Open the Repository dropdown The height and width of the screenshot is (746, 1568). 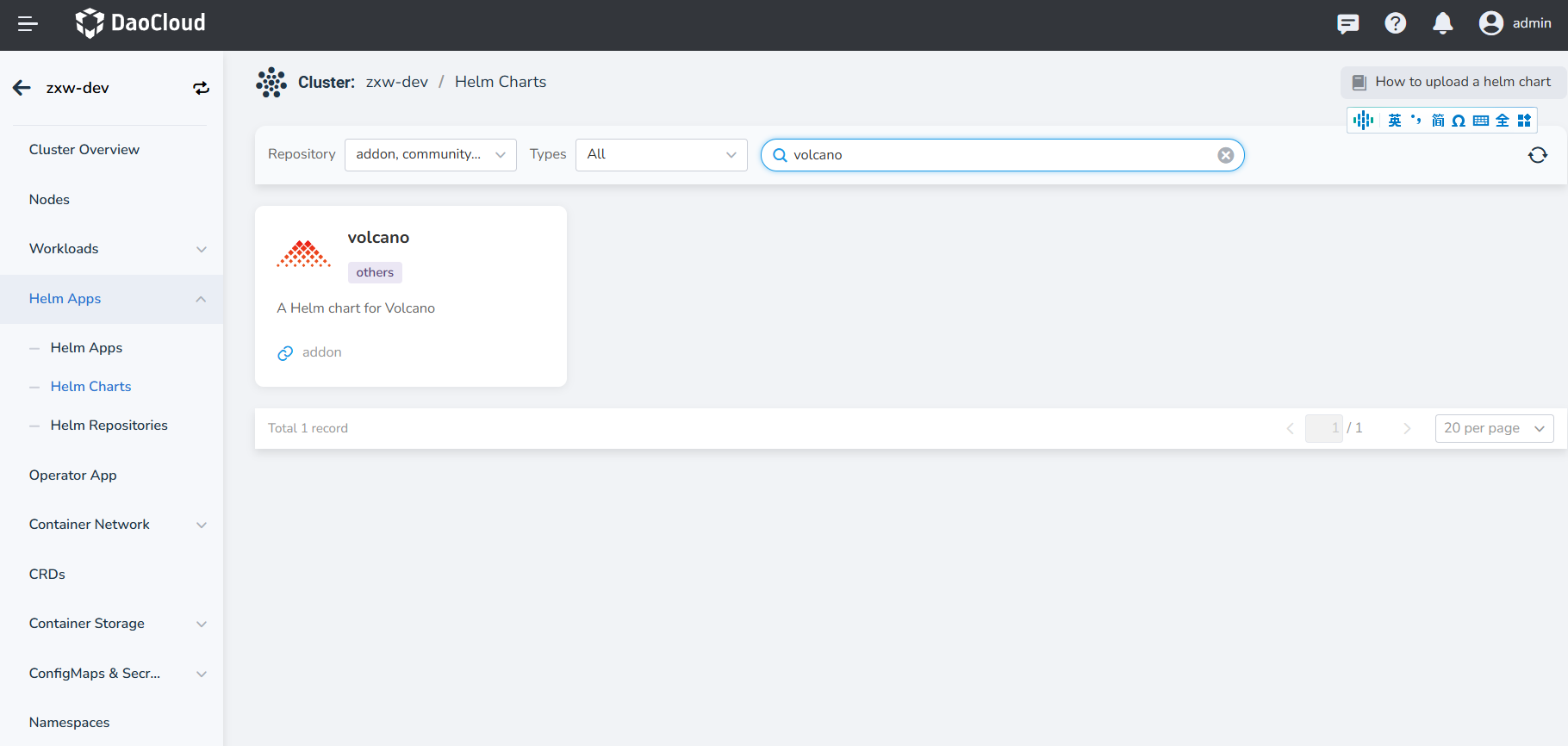tap(430, 155)
